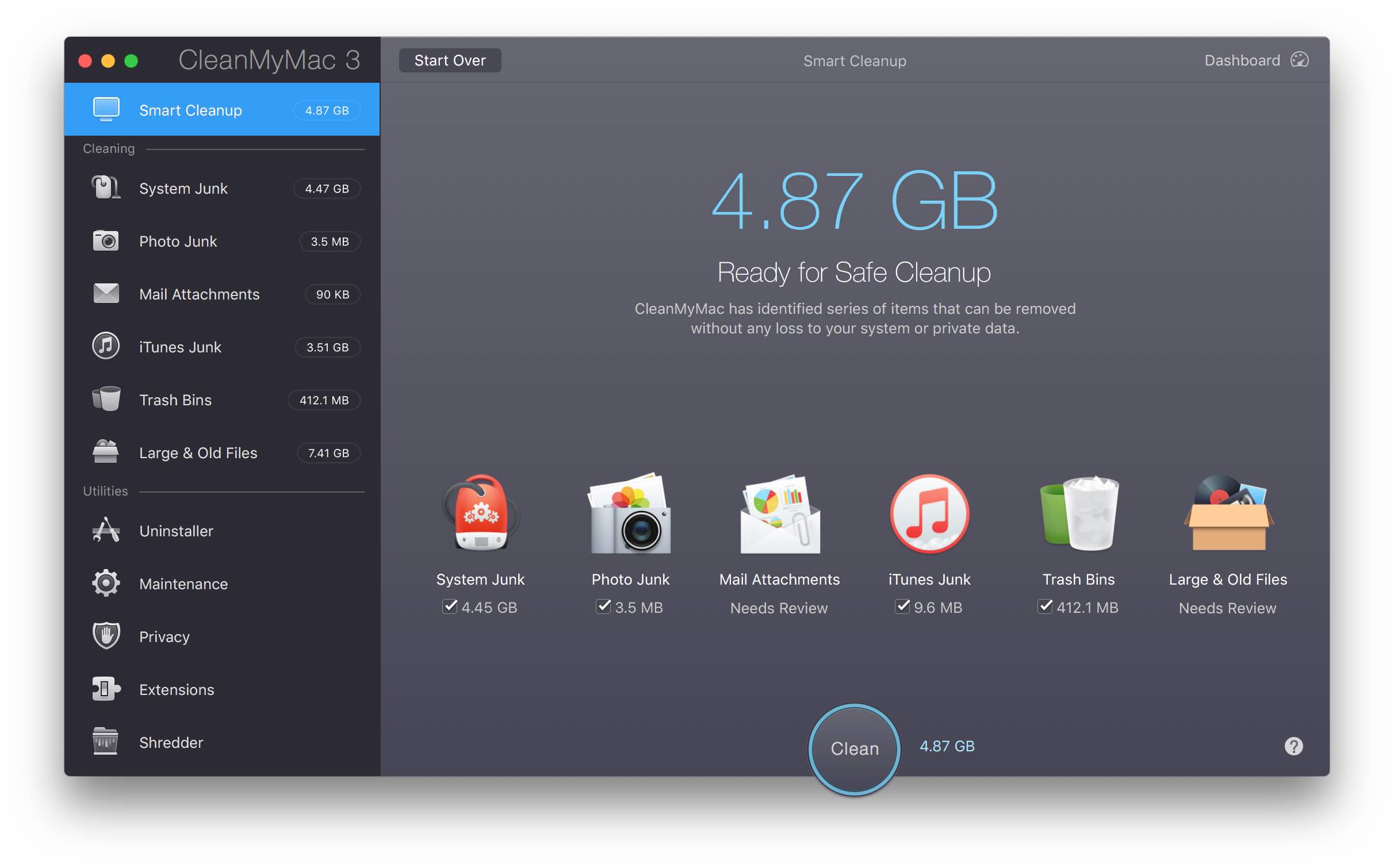Click the Extensions puzzle sidebar icon
The image size is (1394, 868).
106,689
